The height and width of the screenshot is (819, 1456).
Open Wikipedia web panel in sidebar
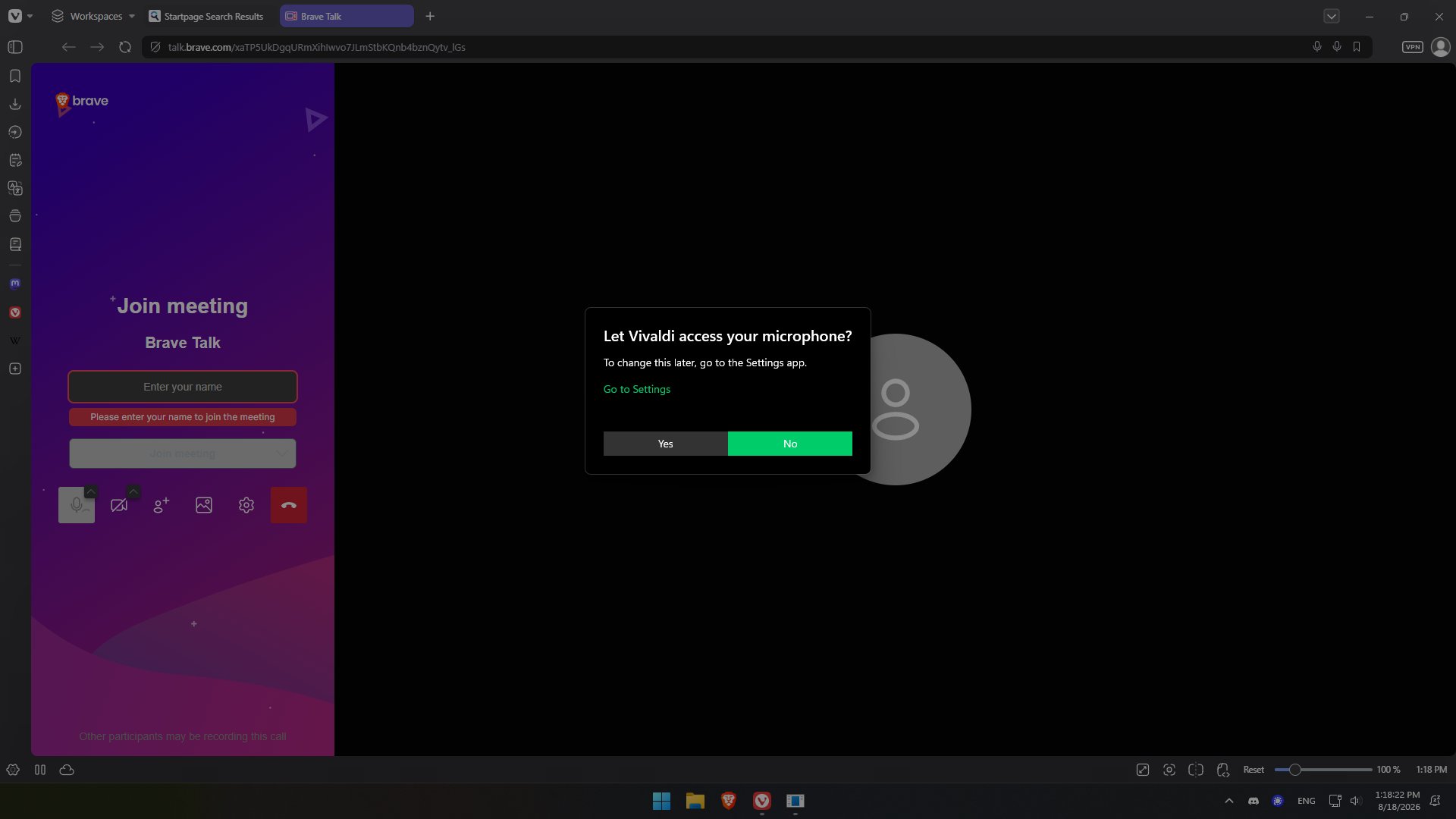[x=15, y=340]
